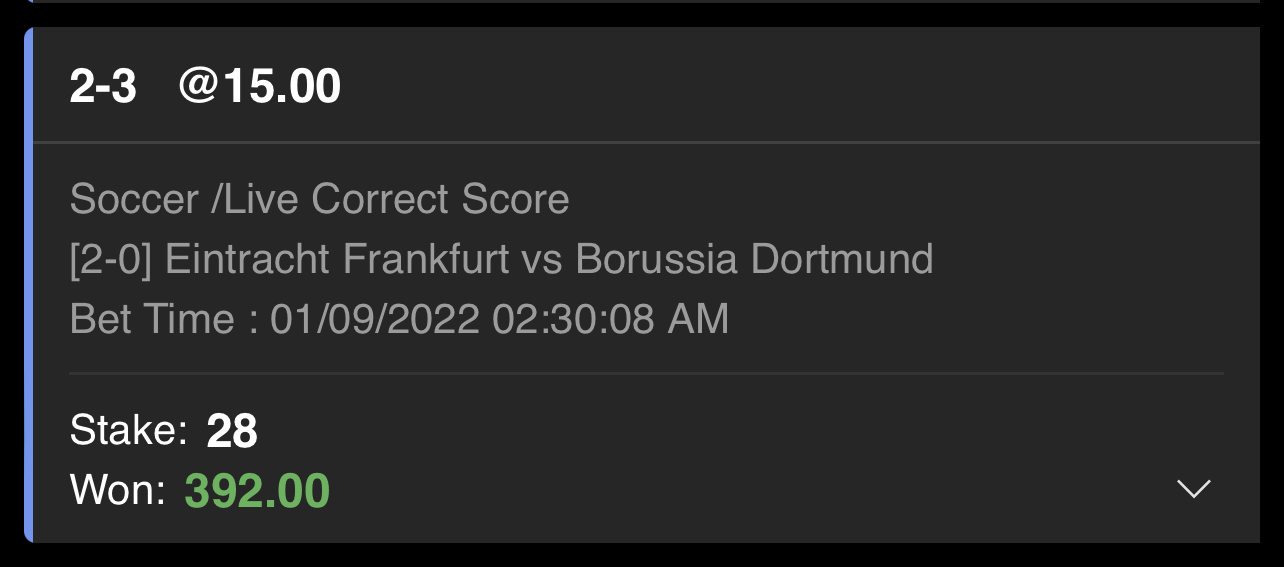Click the [2-0] live score indicator
Viewport: 1284px width, 567px height.
[110, 260]
